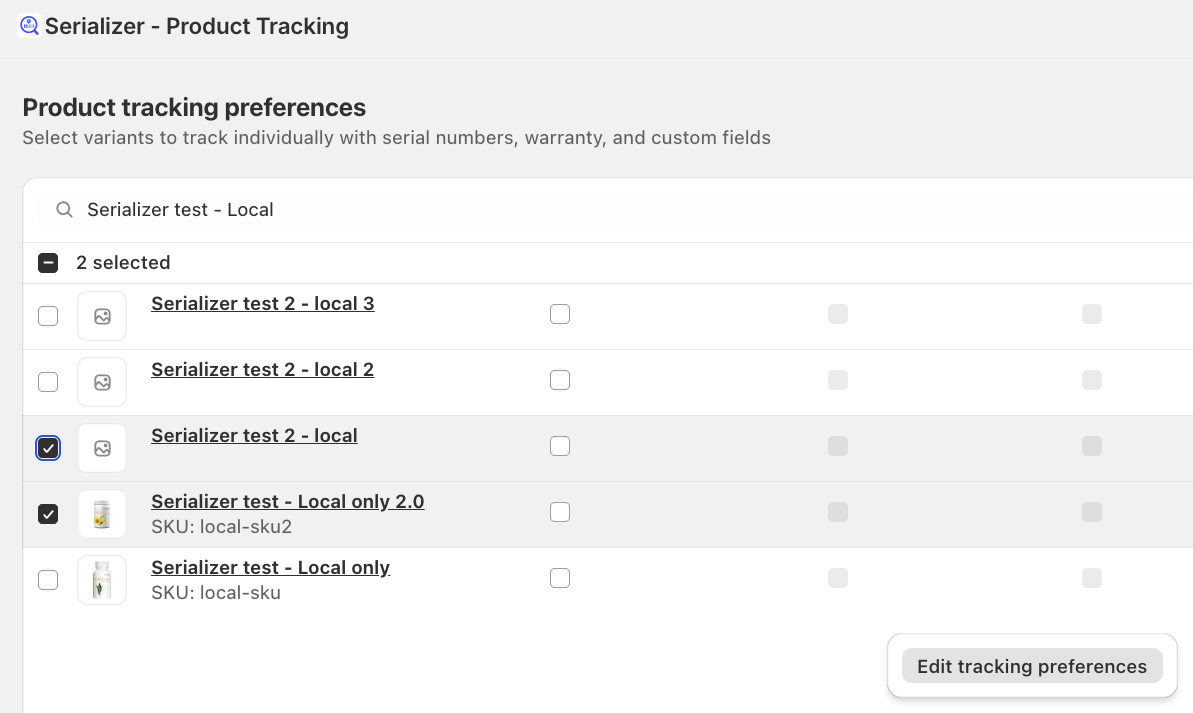Open Serializer test 2 - local product link
Screen dimensions: 1193x713
[254, 436]
